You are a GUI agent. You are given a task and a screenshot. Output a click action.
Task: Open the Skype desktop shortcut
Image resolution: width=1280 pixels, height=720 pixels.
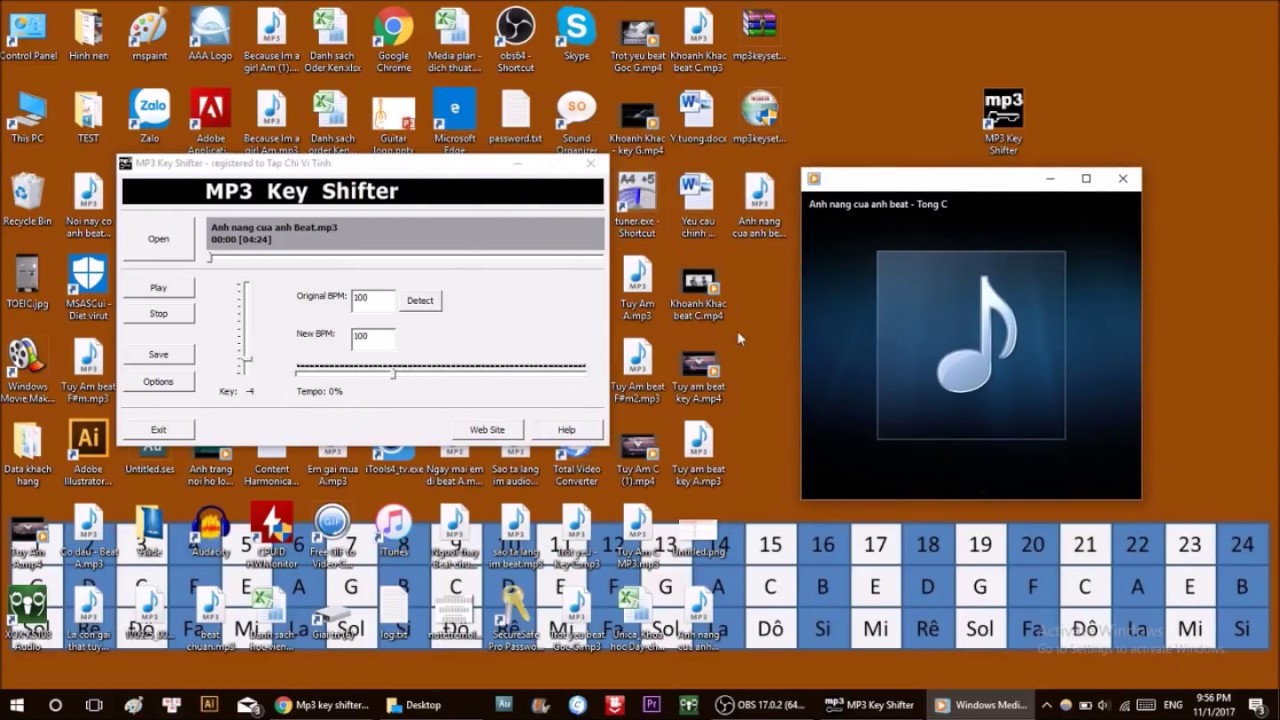click(x=576, y=33)
